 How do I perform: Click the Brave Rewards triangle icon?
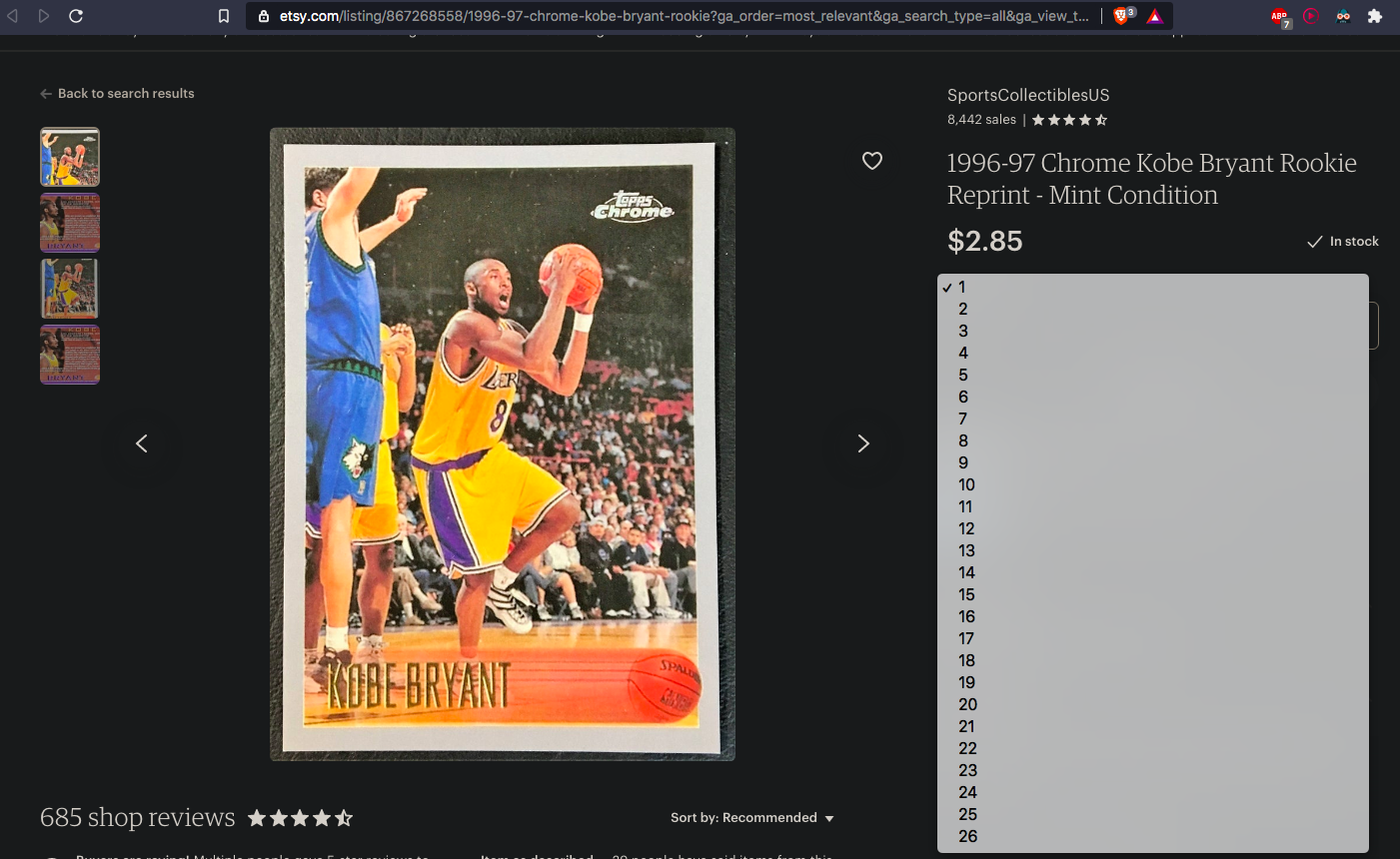(1155, 16)
